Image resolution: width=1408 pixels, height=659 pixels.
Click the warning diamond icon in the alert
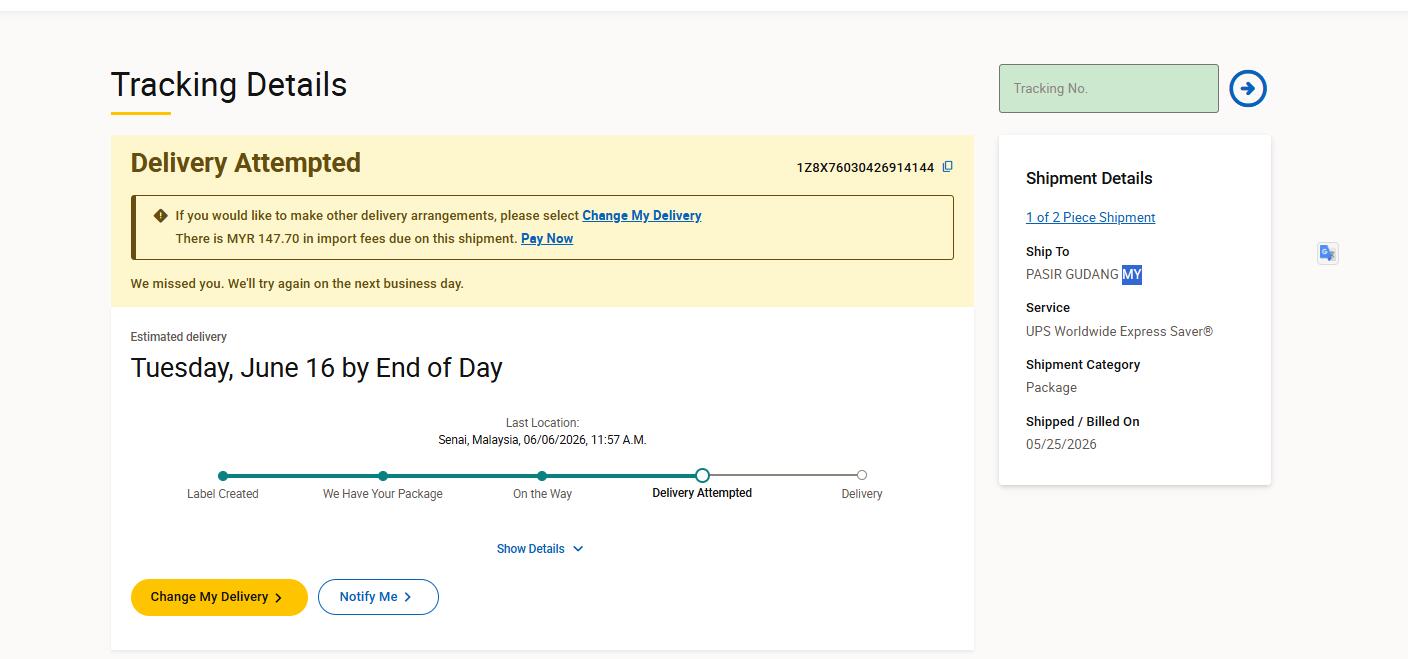(160, 215)
